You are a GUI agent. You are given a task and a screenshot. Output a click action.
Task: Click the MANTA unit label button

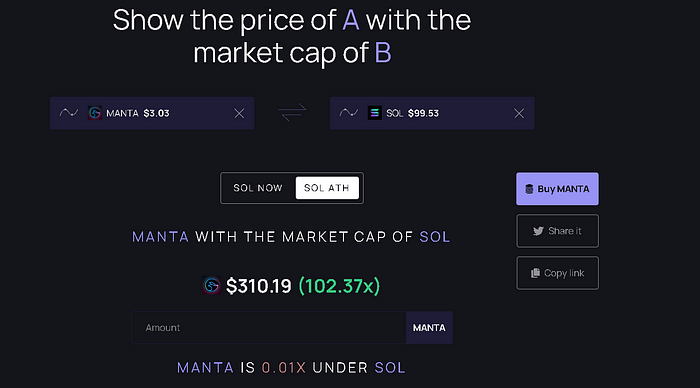point(429,328)
